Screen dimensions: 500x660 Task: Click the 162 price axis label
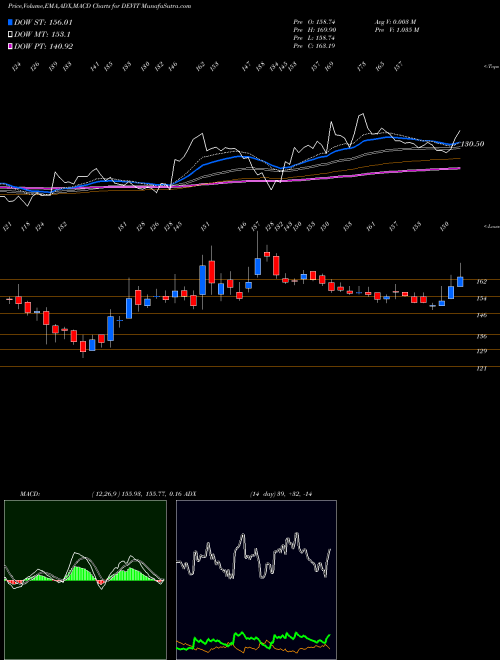483,282
